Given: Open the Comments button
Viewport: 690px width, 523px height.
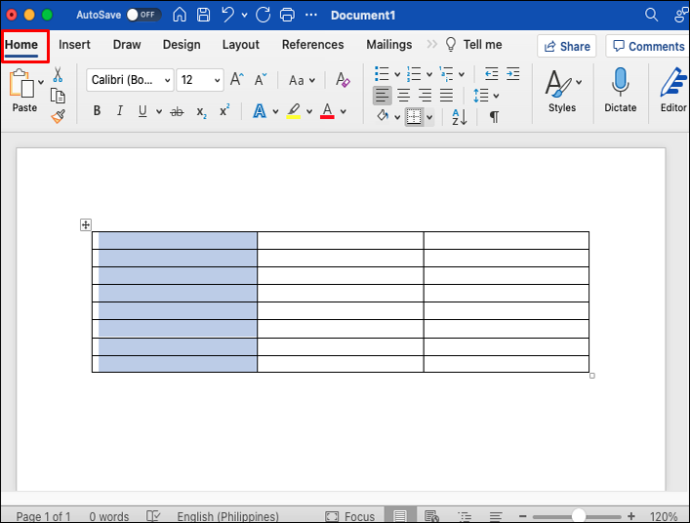Looking at the screenshot, I should click(648, 46).
